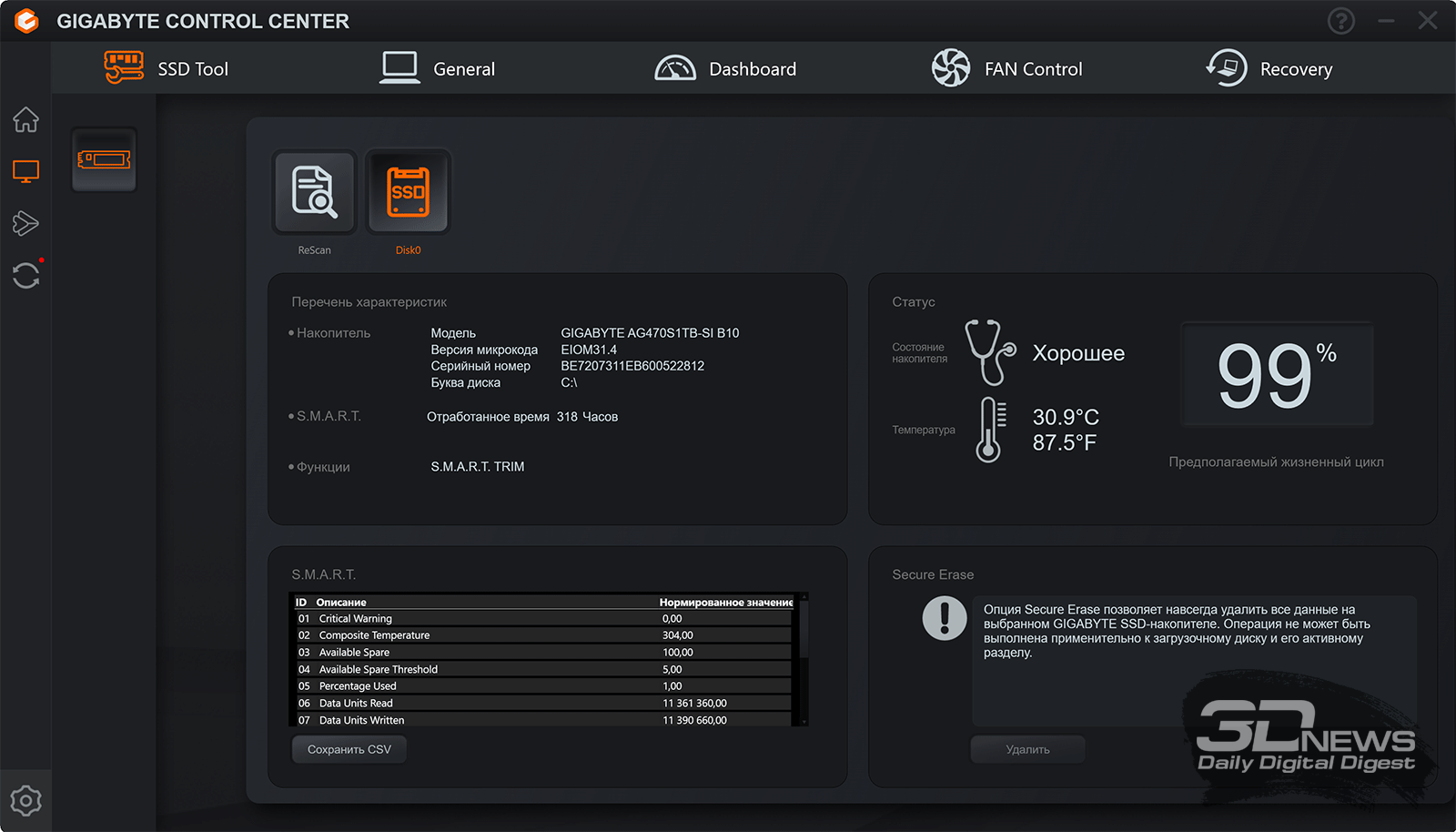Click the S.M.A.R.T. TRIM functions text
Viewport: 1456px width, 832px height.
478,466
